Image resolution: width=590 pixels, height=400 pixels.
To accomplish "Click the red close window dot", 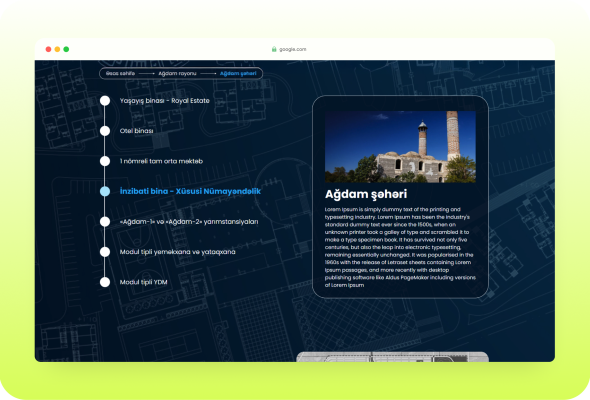I will [48, 49].
